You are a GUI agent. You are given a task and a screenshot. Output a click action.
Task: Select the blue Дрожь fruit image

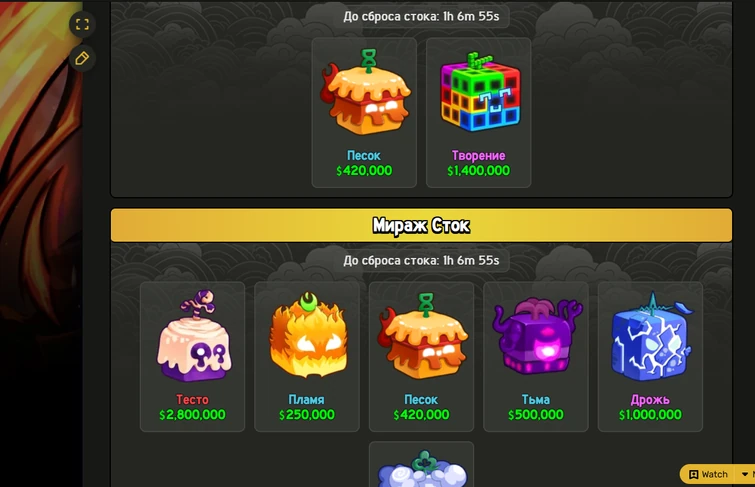651,336
